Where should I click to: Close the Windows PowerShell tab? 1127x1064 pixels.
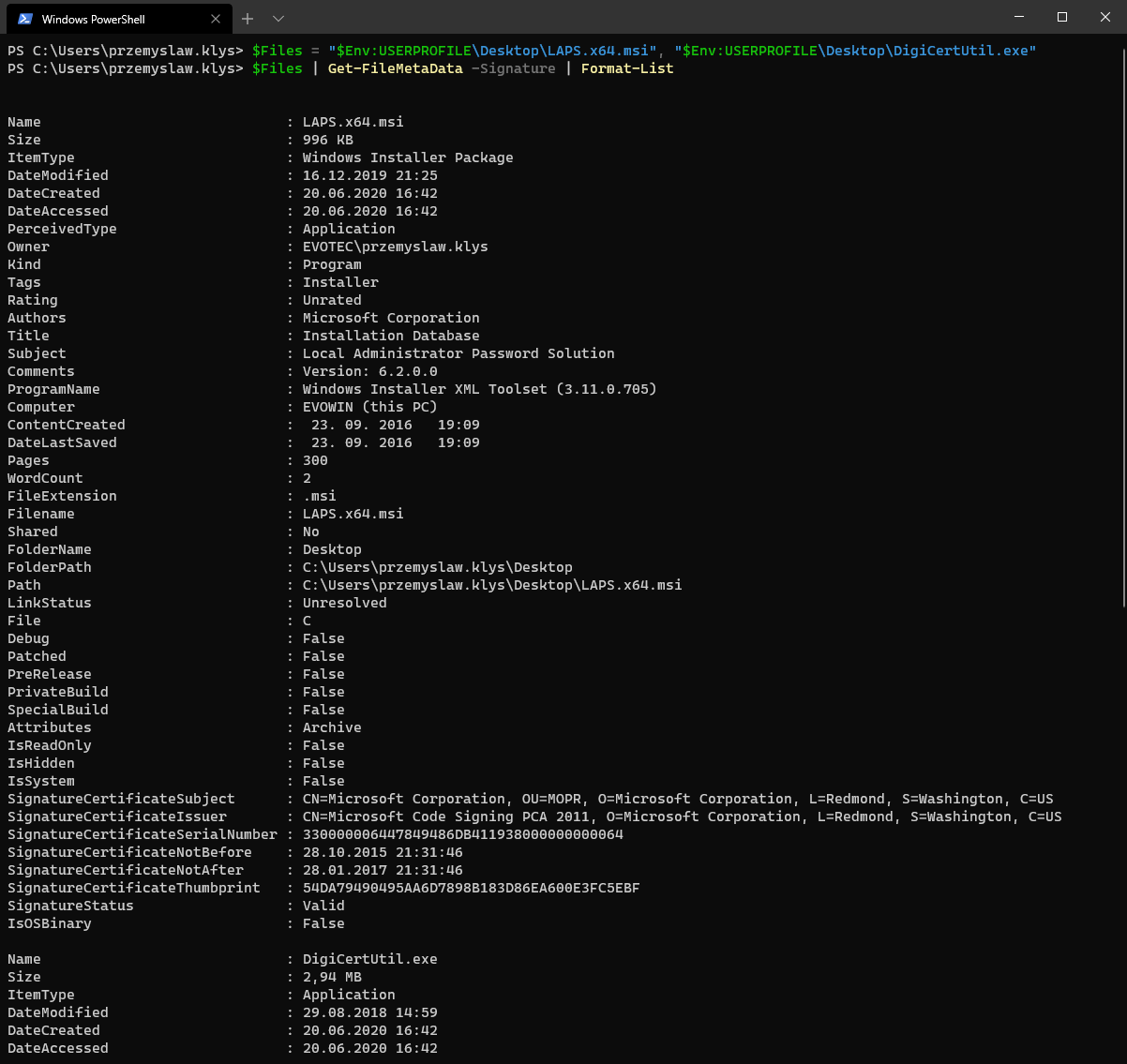(x=215, y=18)
